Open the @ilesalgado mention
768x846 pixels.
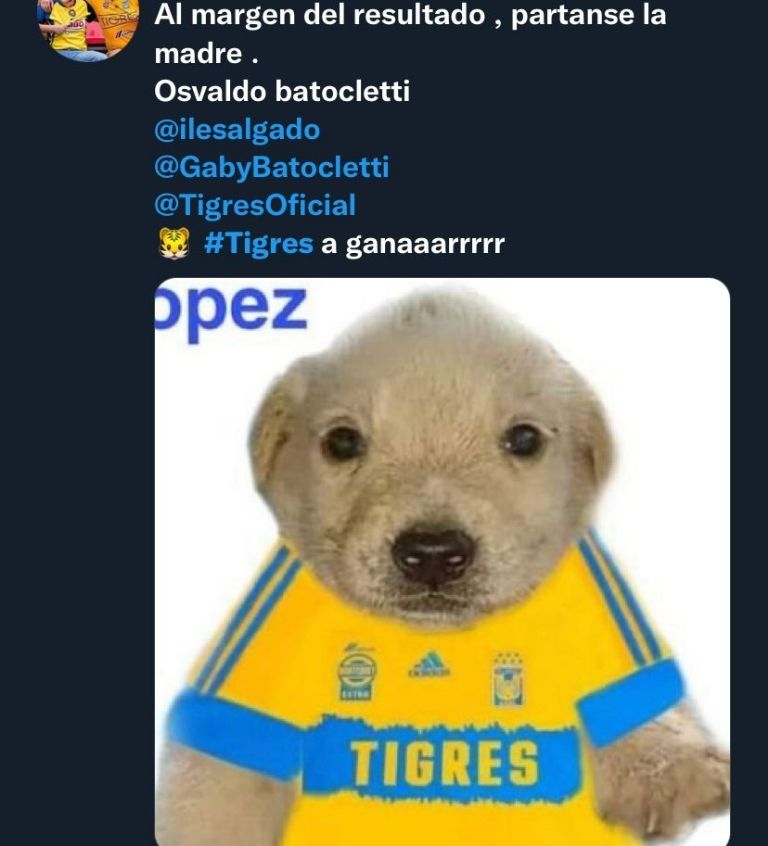pos(237,130)
